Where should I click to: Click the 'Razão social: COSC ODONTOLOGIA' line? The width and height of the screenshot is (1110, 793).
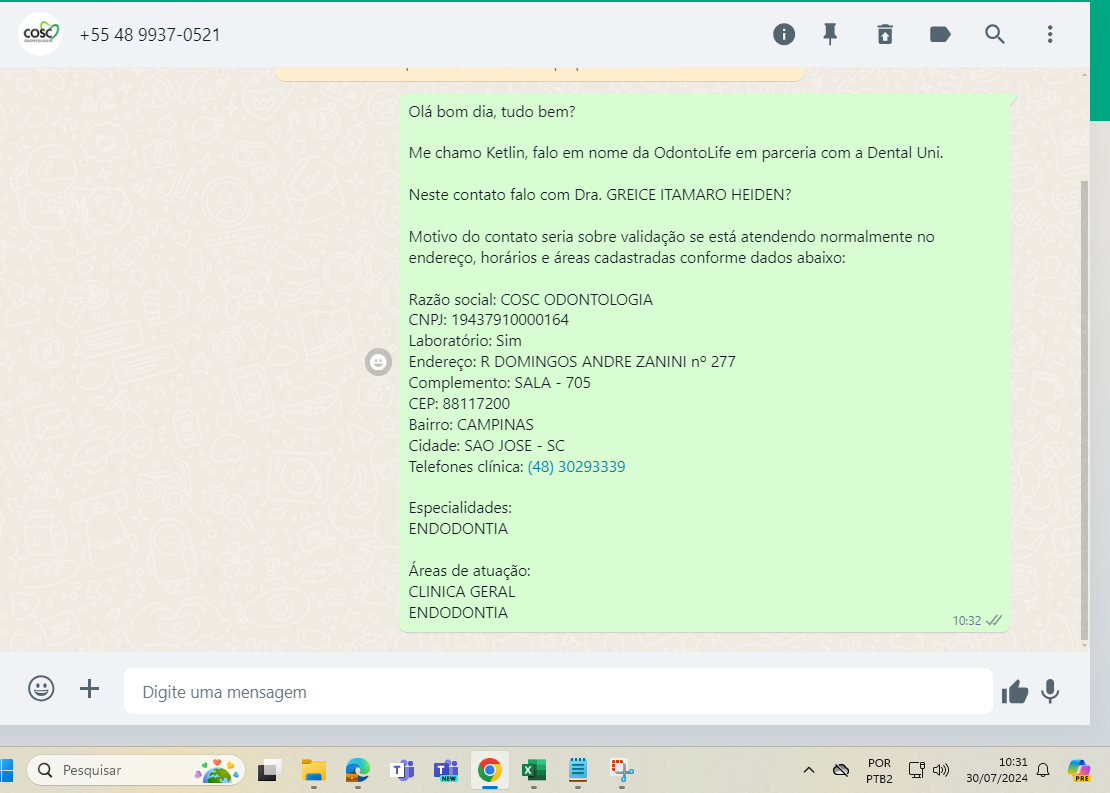(530, 299)
